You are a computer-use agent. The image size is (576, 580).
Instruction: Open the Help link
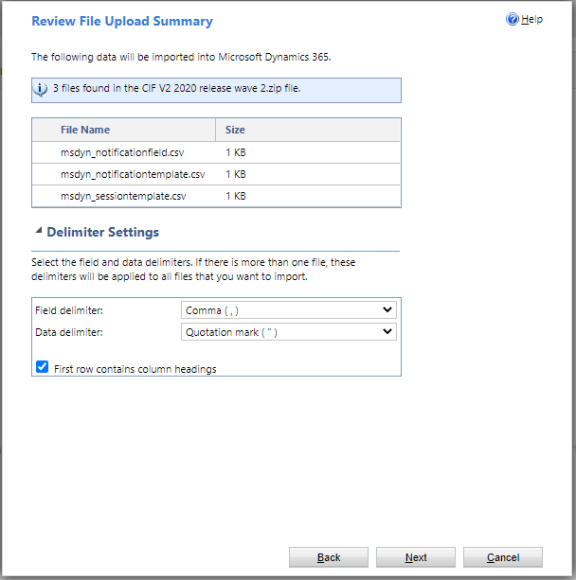pos(532,19)
